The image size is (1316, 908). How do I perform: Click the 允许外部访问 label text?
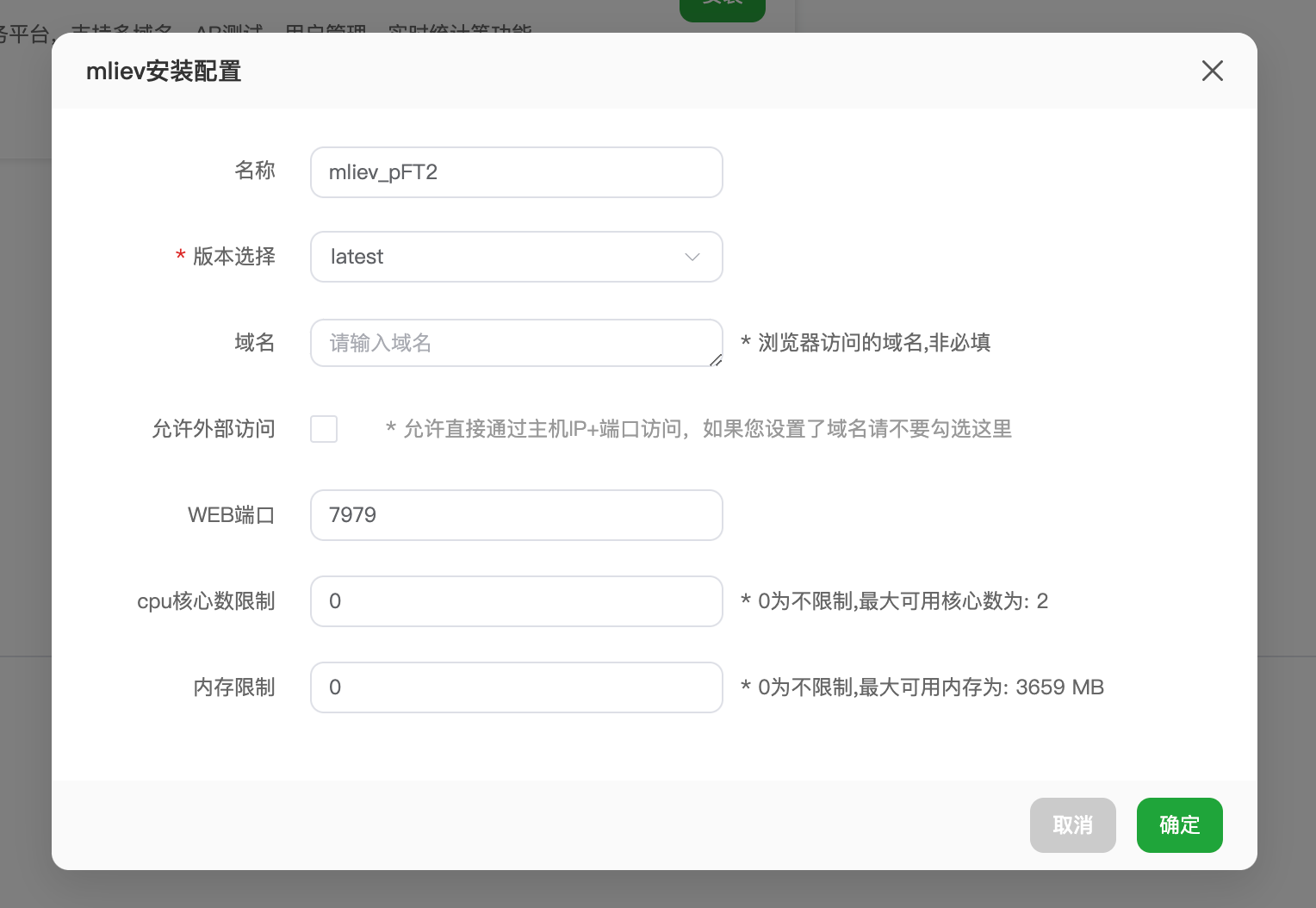click(214, 429)
